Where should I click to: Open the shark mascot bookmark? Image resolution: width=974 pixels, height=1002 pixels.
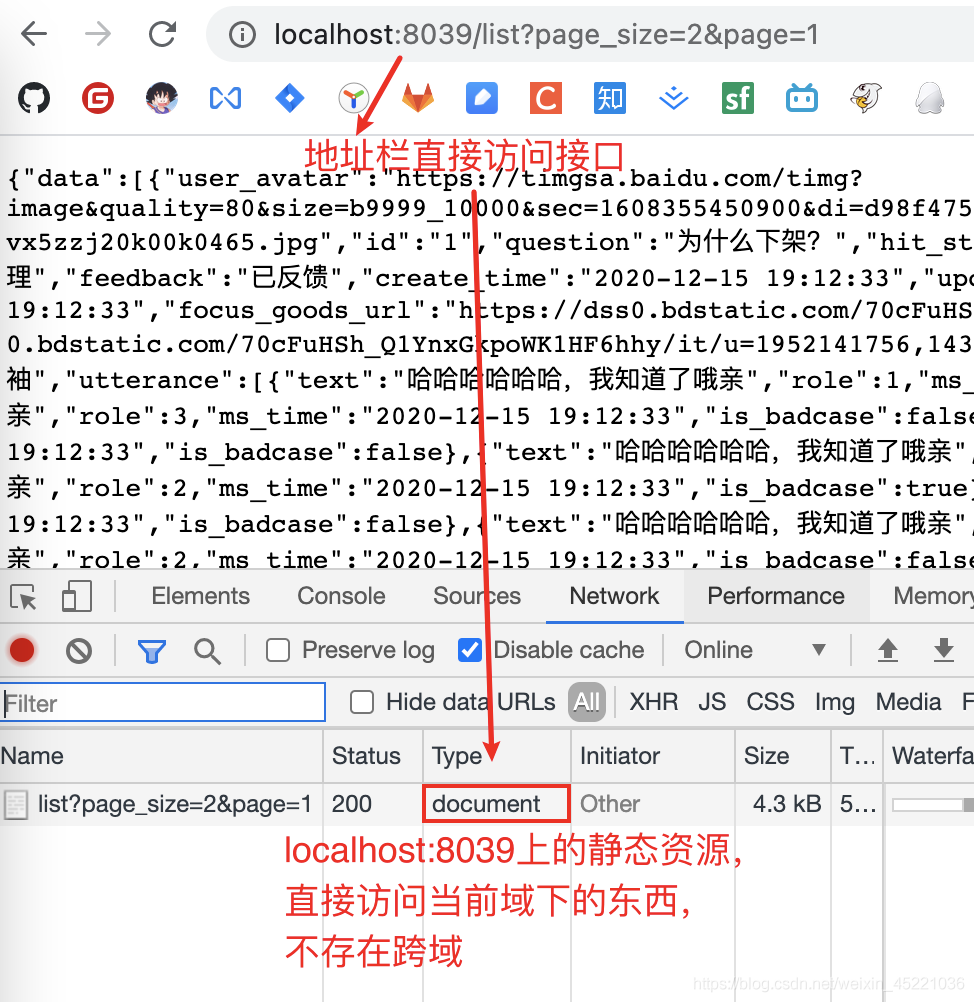point(865,98)
